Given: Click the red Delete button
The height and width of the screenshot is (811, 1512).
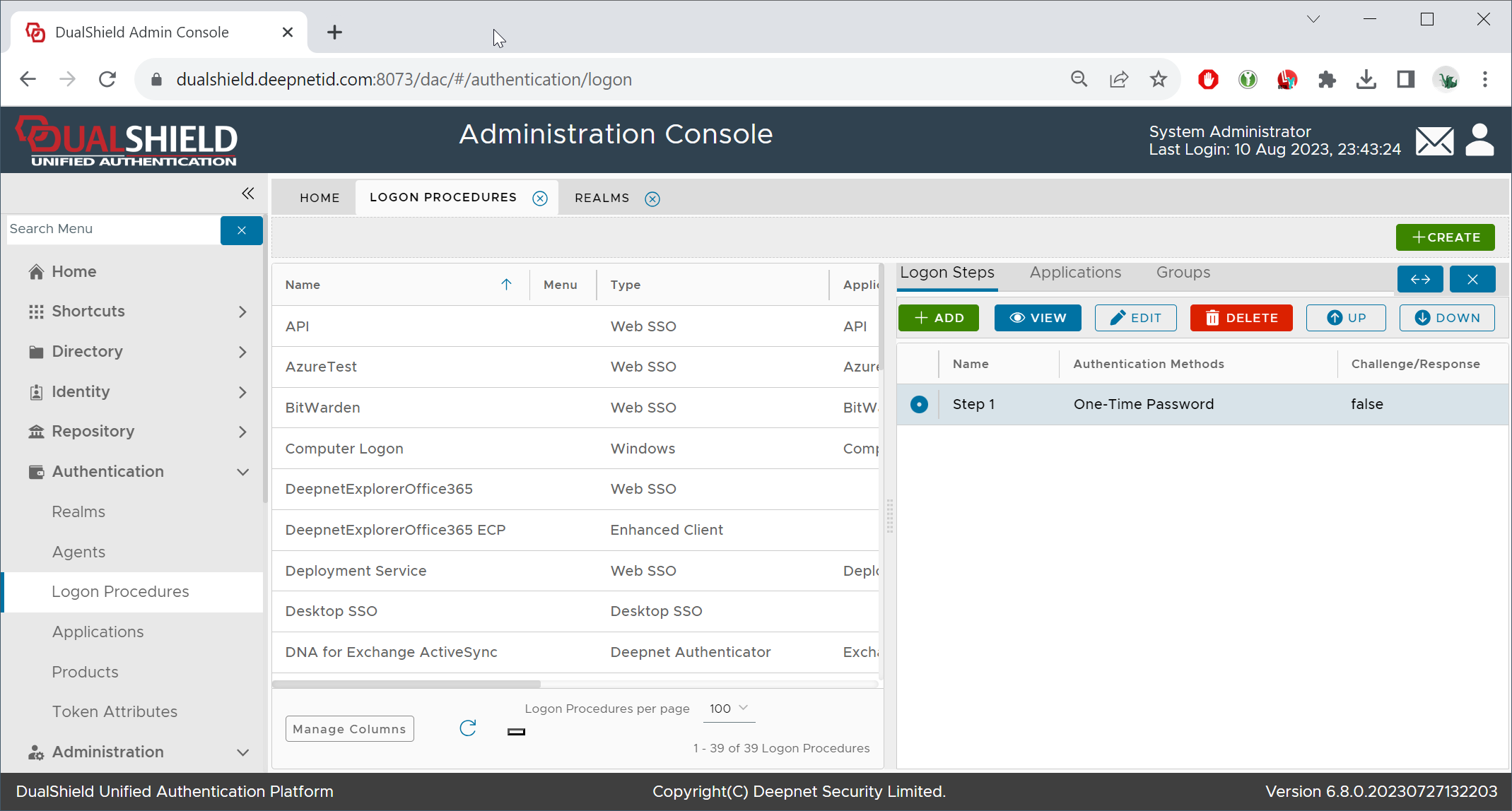Looking at the screenshot, I should coord(1241,318).
